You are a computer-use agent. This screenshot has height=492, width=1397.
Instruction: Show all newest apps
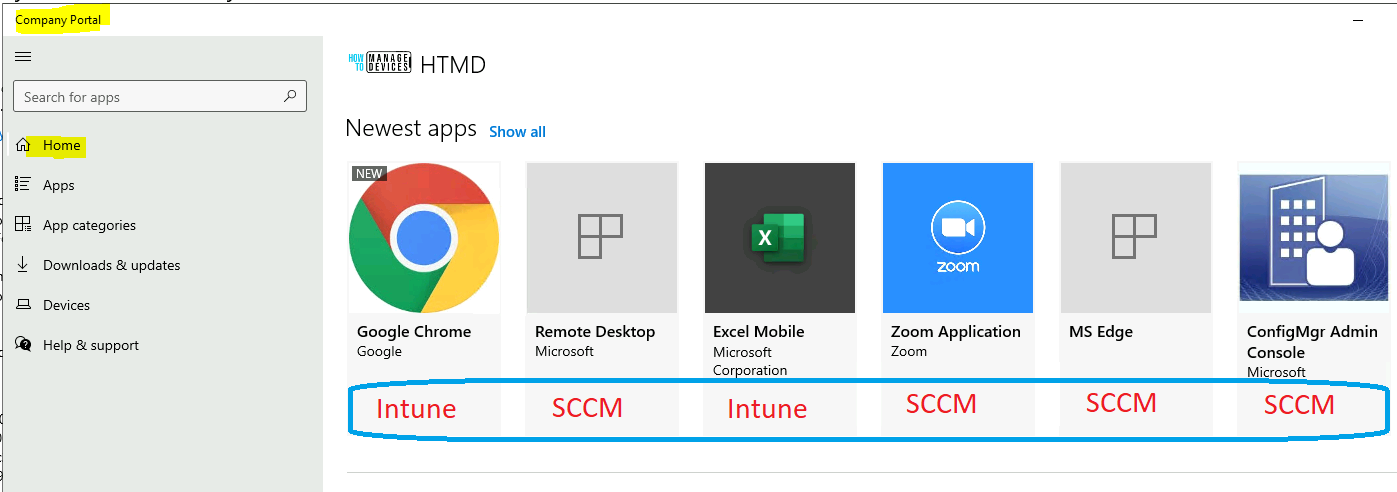coord(517,132)
